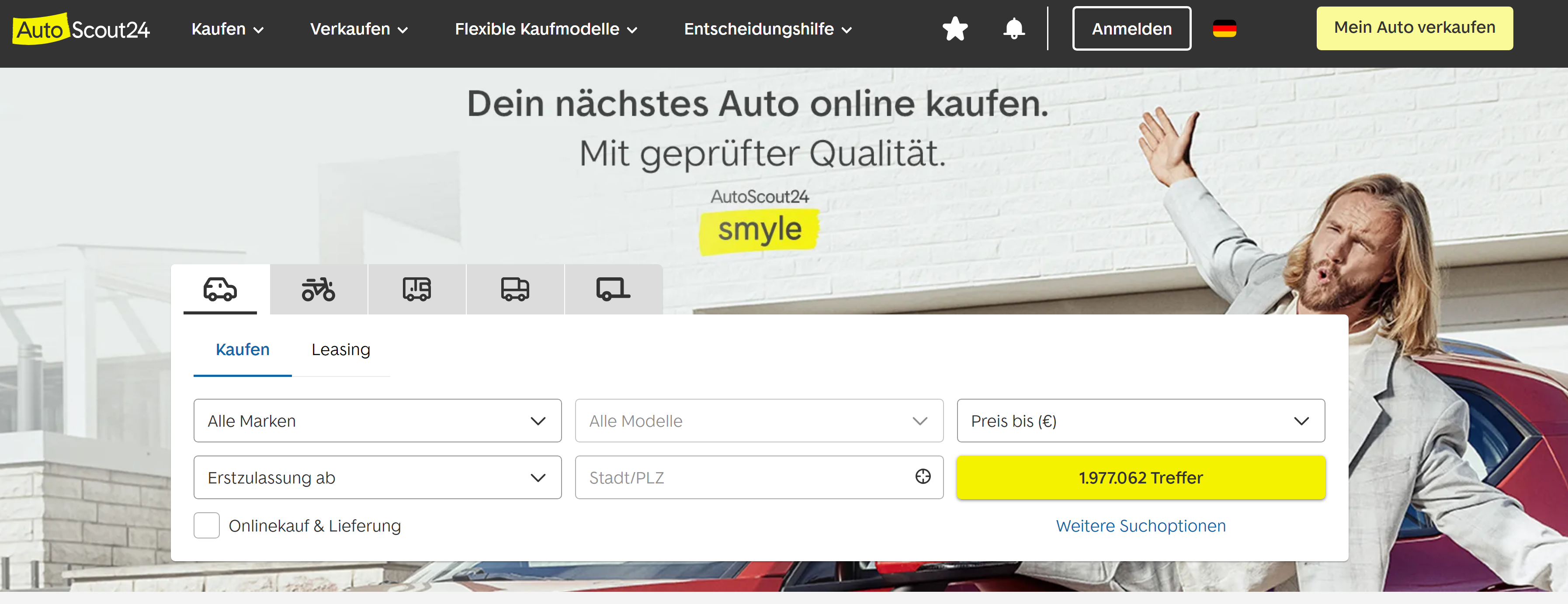The height and width of the screenshot is (604, 1568).
Task: Open Weitere Suchoptionen link
Action: (x=1141, y=526)
